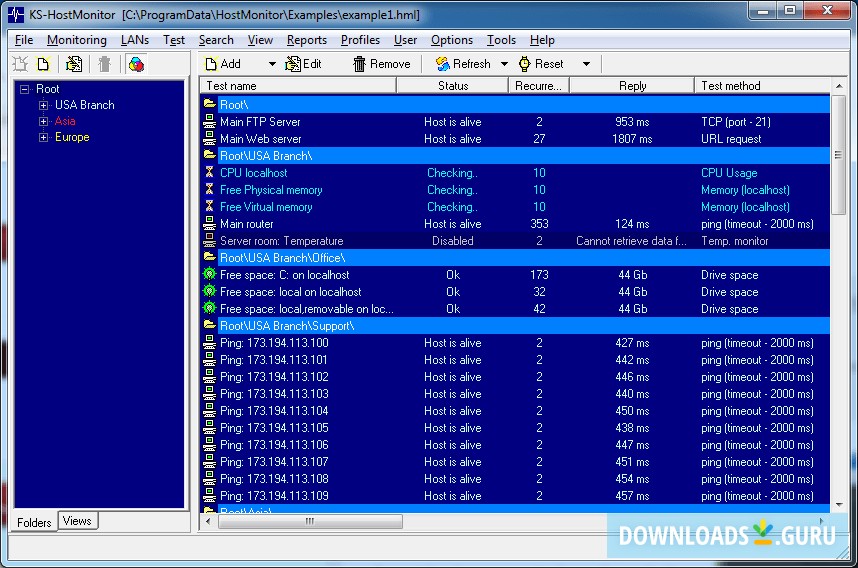858x568 pixels.
Task: Select the Europe folder in tree
Action: pos(72,137)
